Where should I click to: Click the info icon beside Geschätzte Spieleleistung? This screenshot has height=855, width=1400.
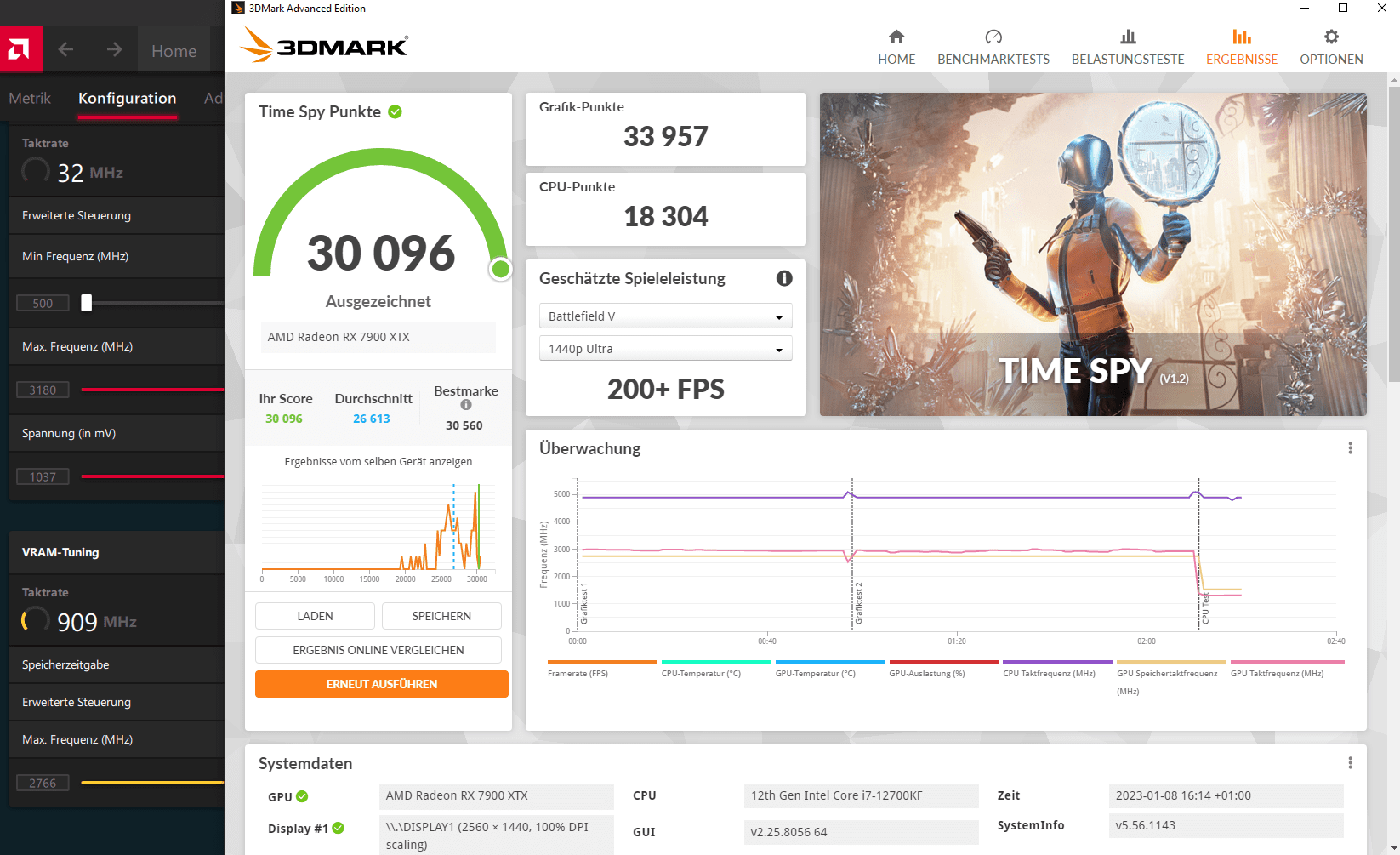784,278
